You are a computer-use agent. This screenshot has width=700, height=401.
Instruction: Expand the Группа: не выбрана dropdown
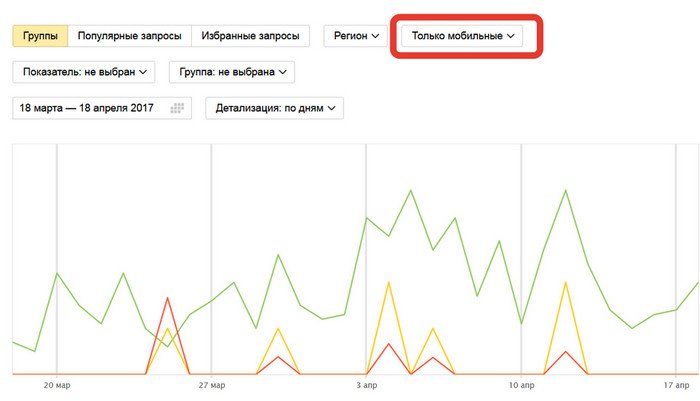click(232, 72)
